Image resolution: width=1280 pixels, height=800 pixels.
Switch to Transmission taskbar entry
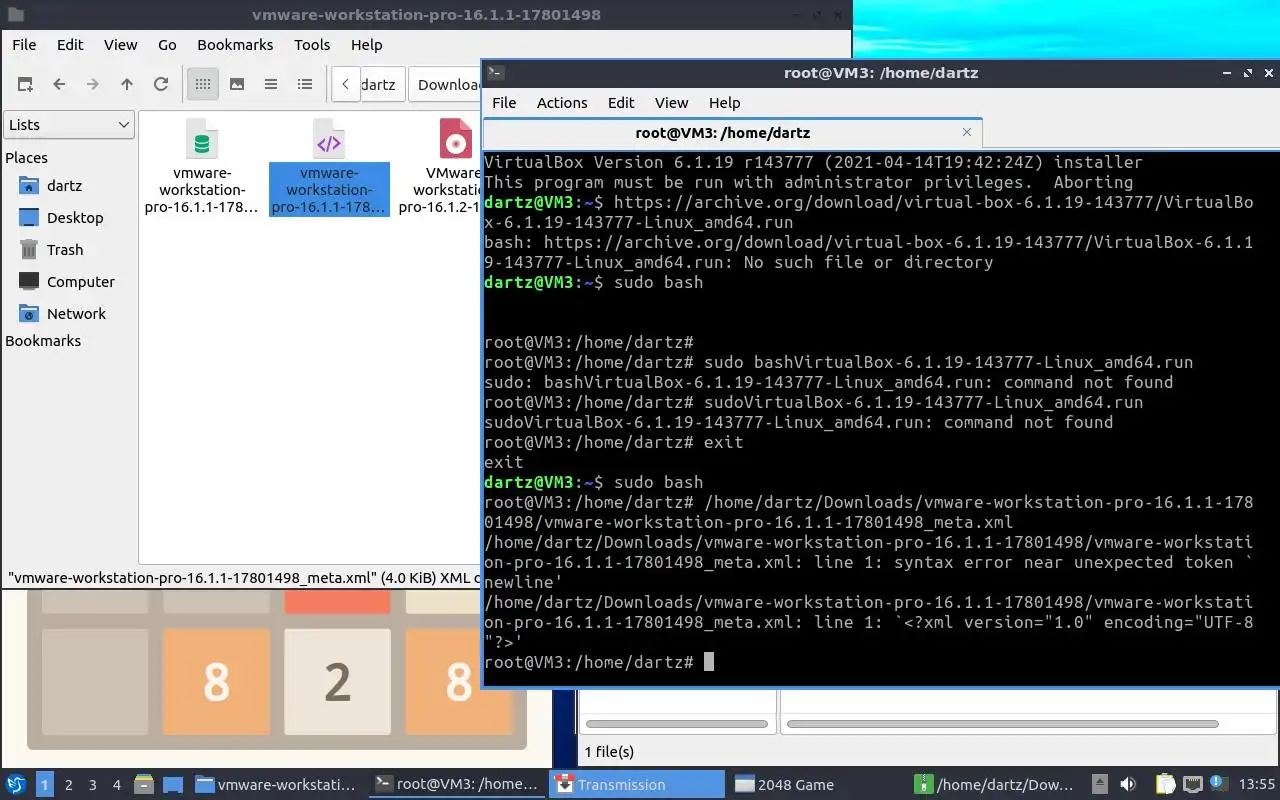(637, 785)
